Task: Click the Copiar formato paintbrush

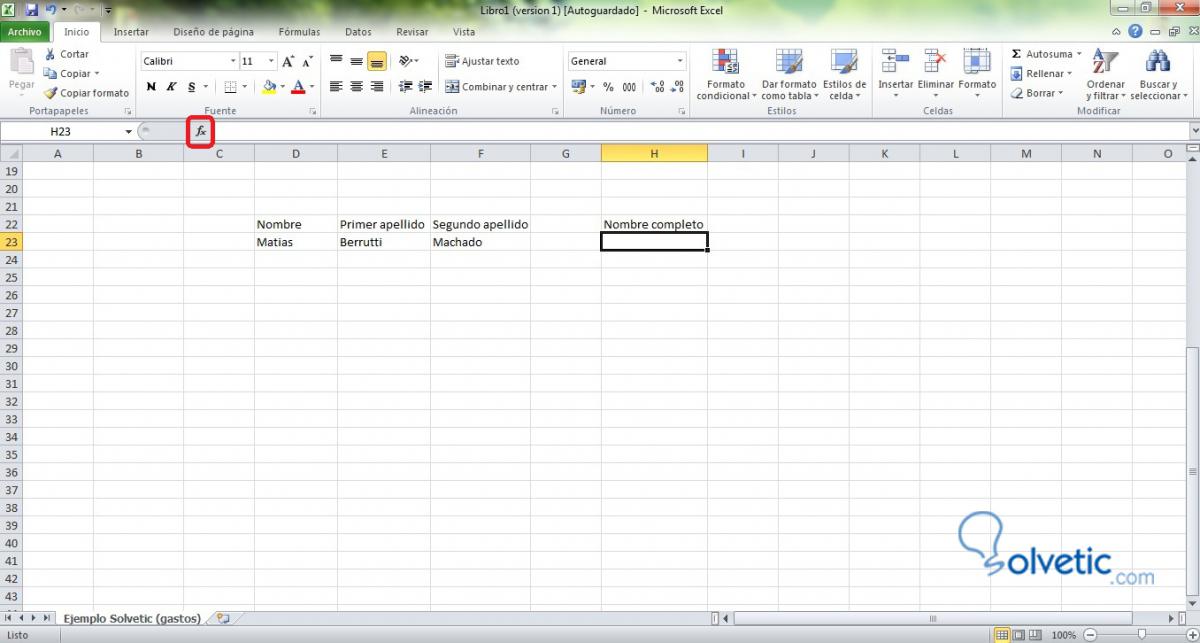Action: [x=50, y=93]
